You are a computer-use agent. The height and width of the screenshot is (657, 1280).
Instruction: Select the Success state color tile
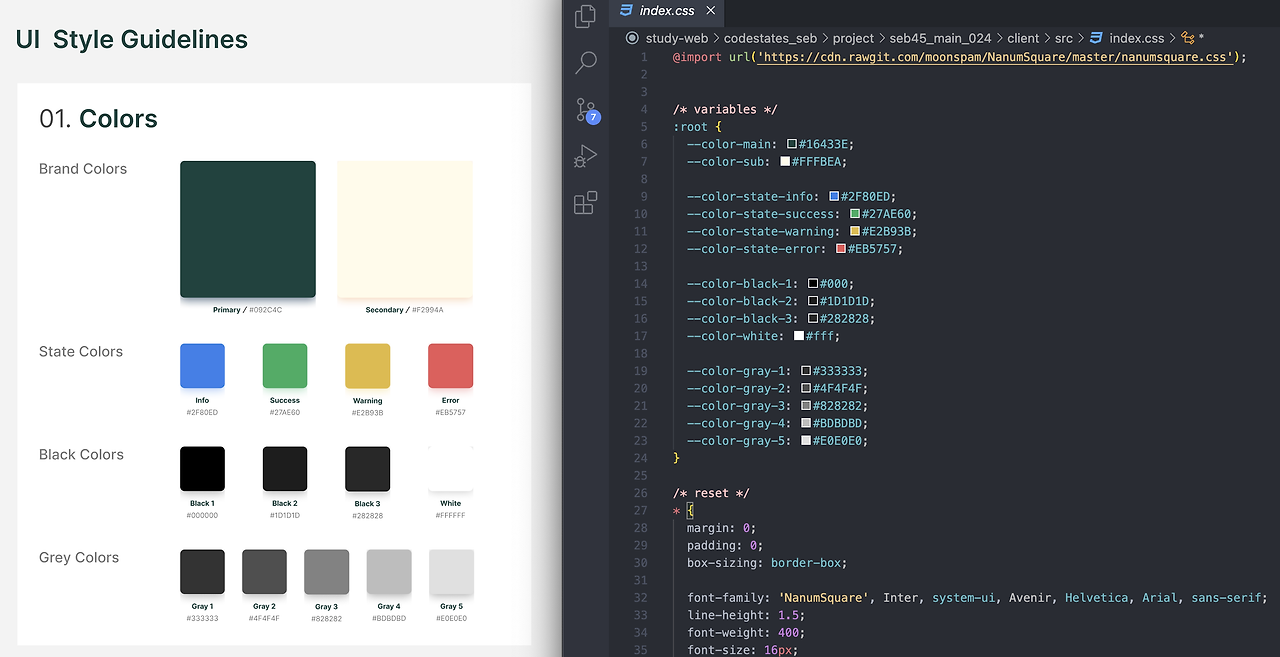[x=285, y=366]
